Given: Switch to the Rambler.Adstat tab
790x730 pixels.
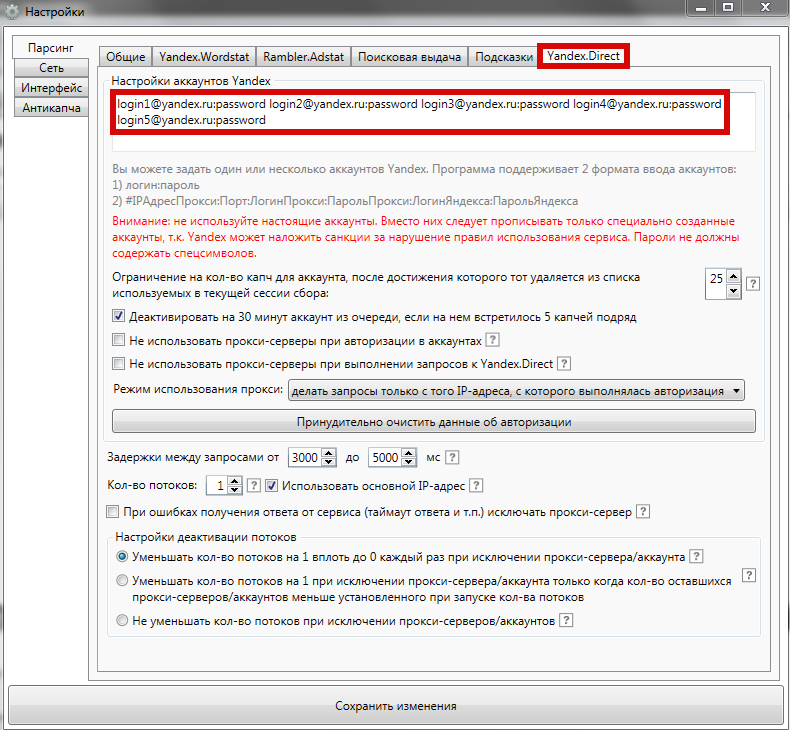Looking at the screenshot, I should 303,56.
